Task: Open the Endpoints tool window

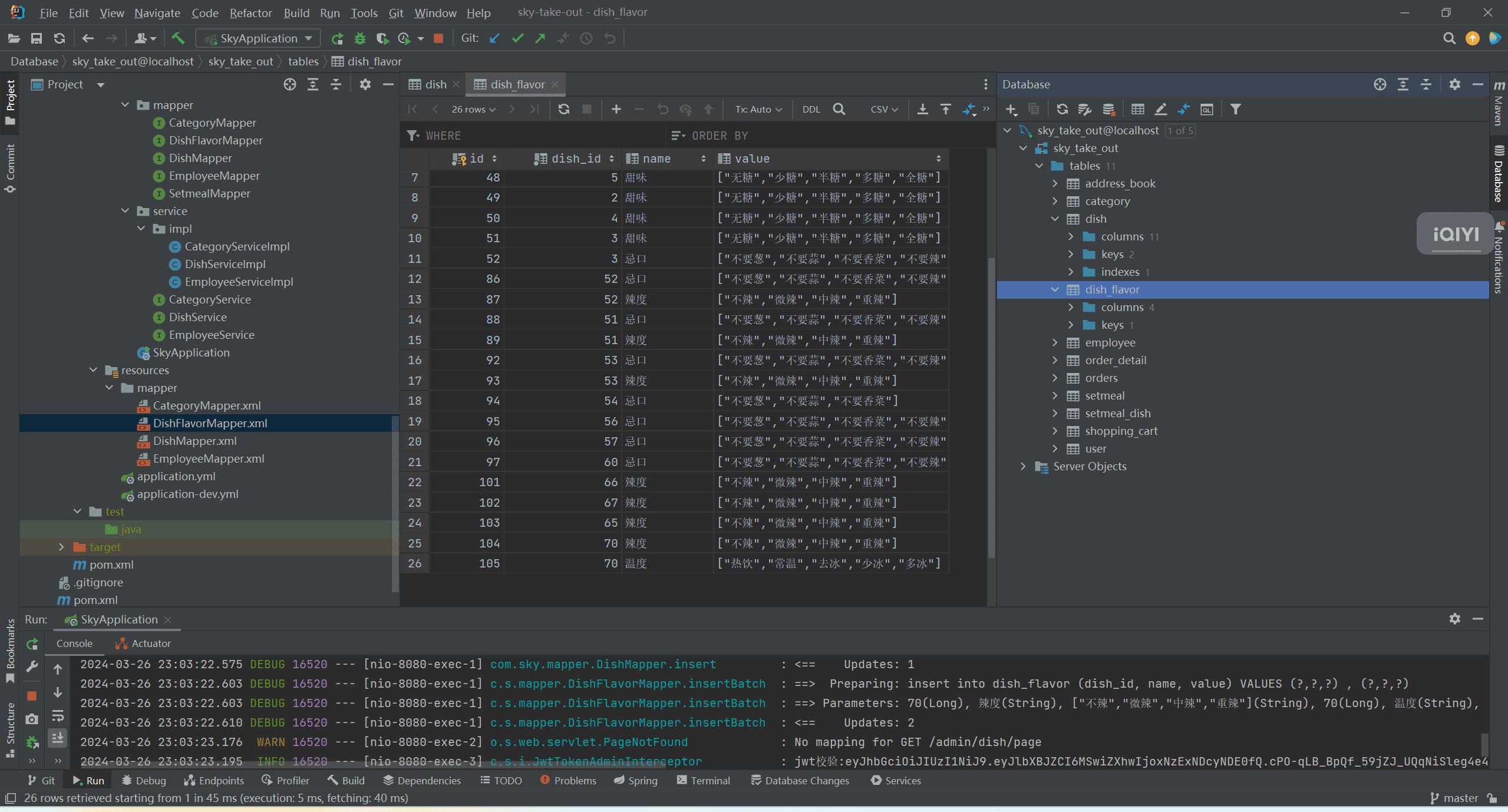Action: [214, 780]
